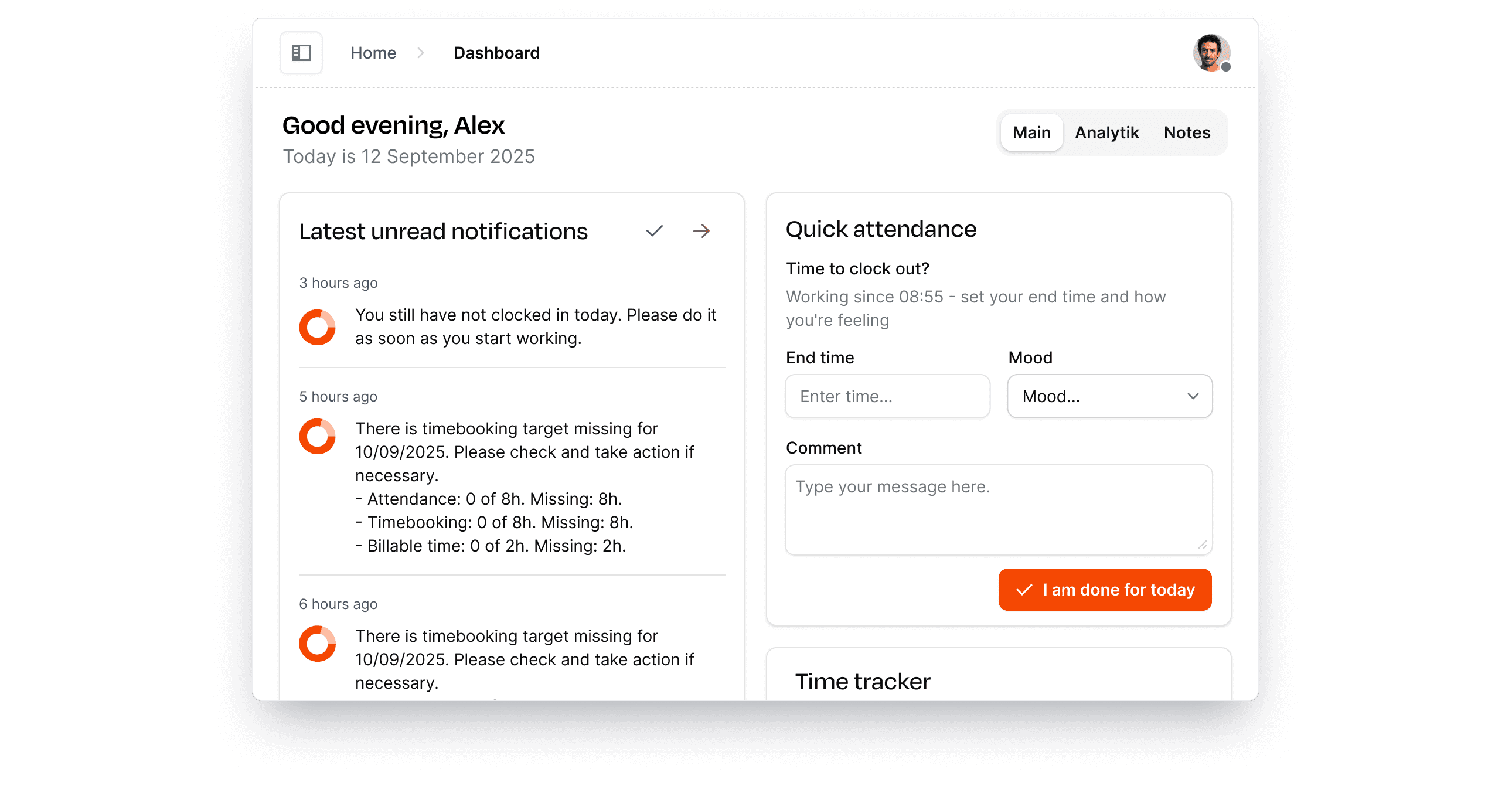Open all notifications via arrow icon

(x=701, y=232)
